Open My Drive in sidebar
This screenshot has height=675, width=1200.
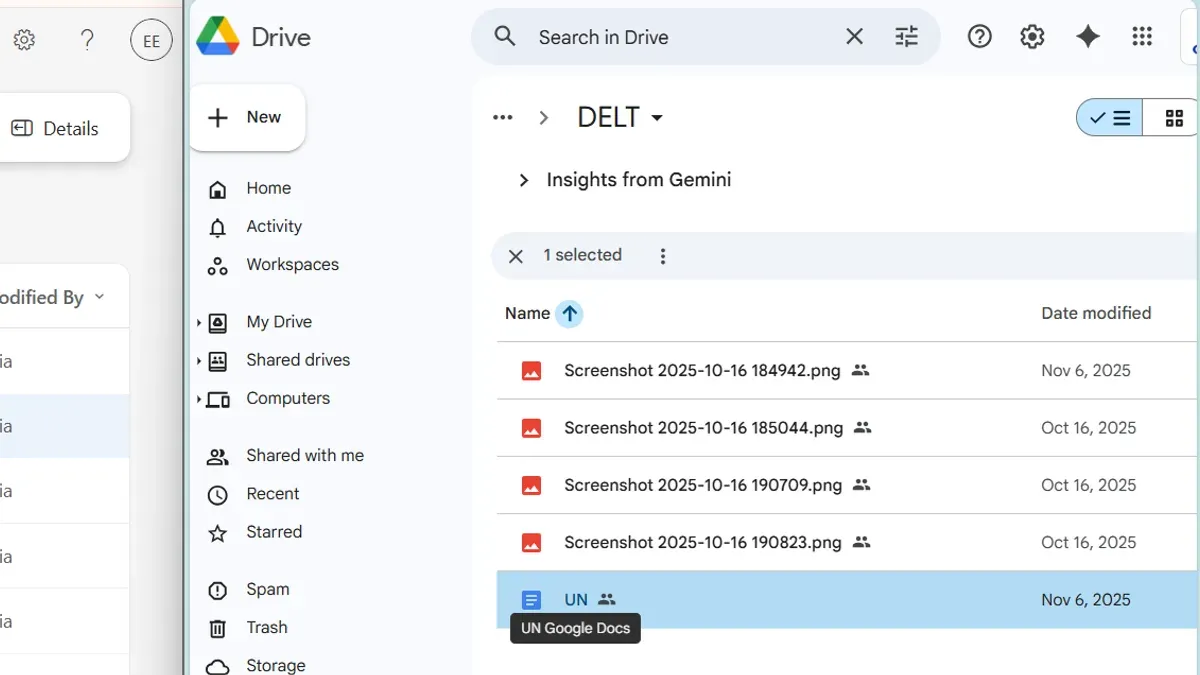coord(279,322)
